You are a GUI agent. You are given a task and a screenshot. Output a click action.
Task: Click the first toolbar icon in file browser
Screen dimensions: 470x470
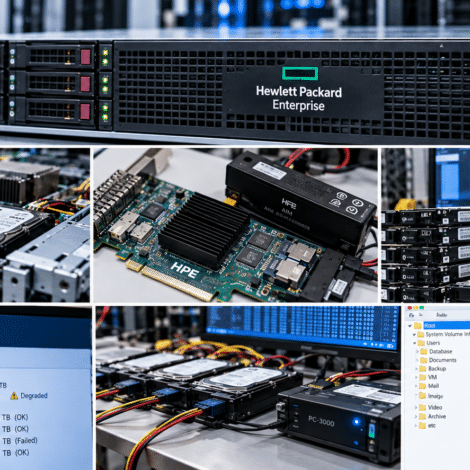pos(412,315)
